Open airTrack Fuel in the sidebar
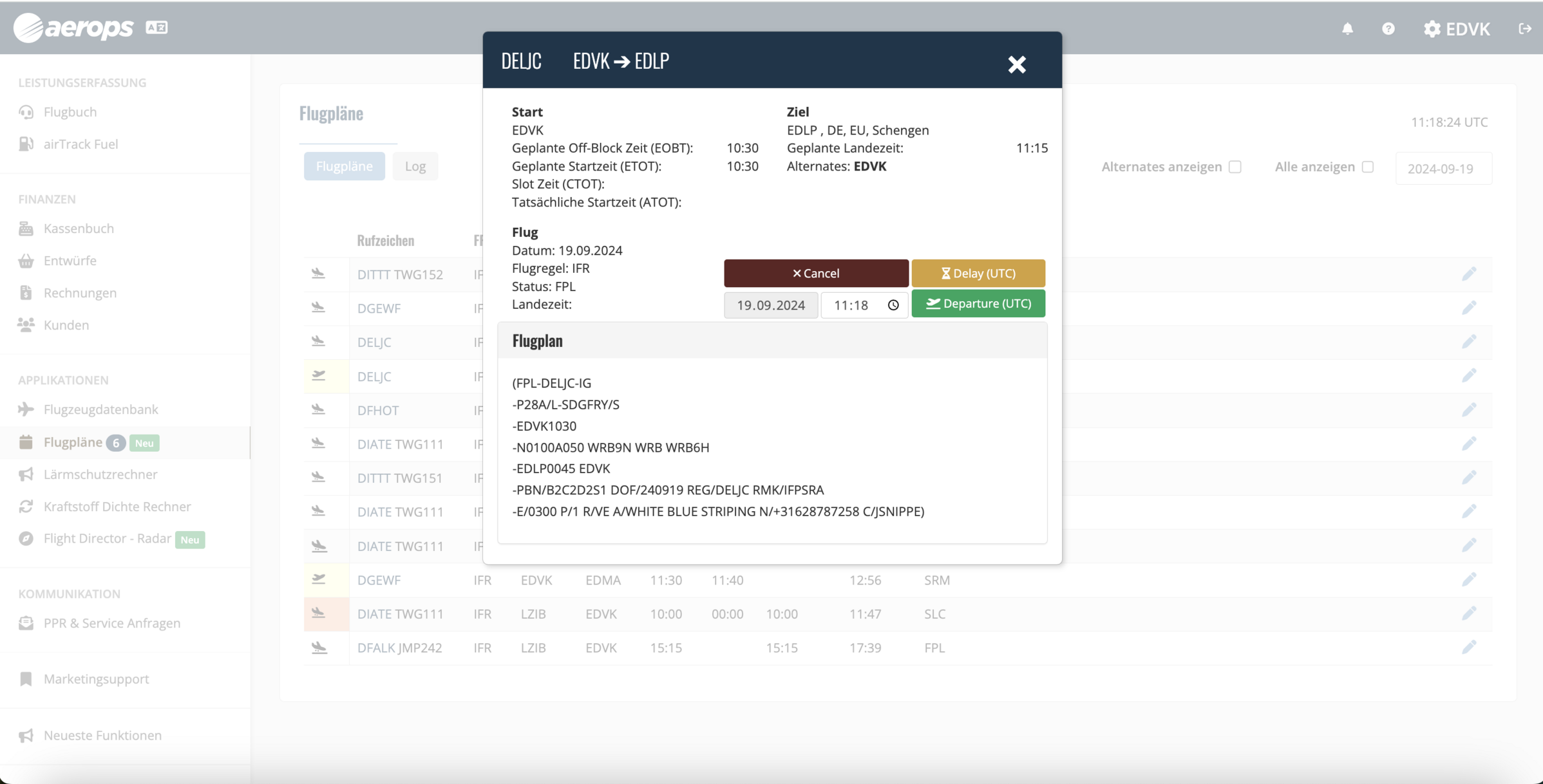Screen dimensions: 1543x784 pyautogui.click(x=80, y=144)
